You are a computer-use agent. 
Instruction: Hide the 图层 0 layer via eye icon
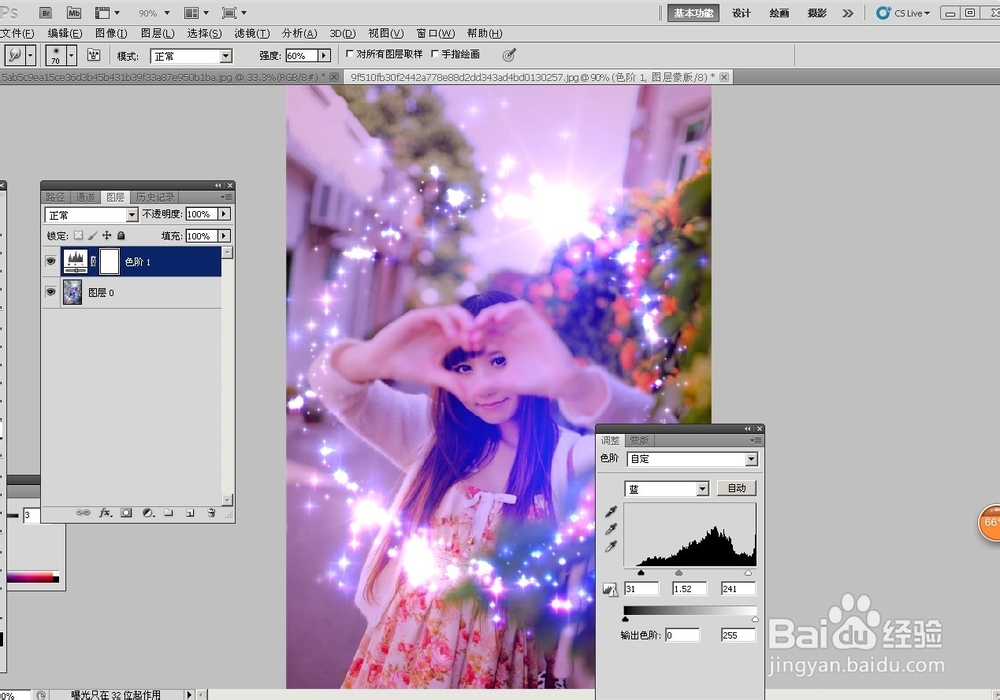click(x=51, y=292)
